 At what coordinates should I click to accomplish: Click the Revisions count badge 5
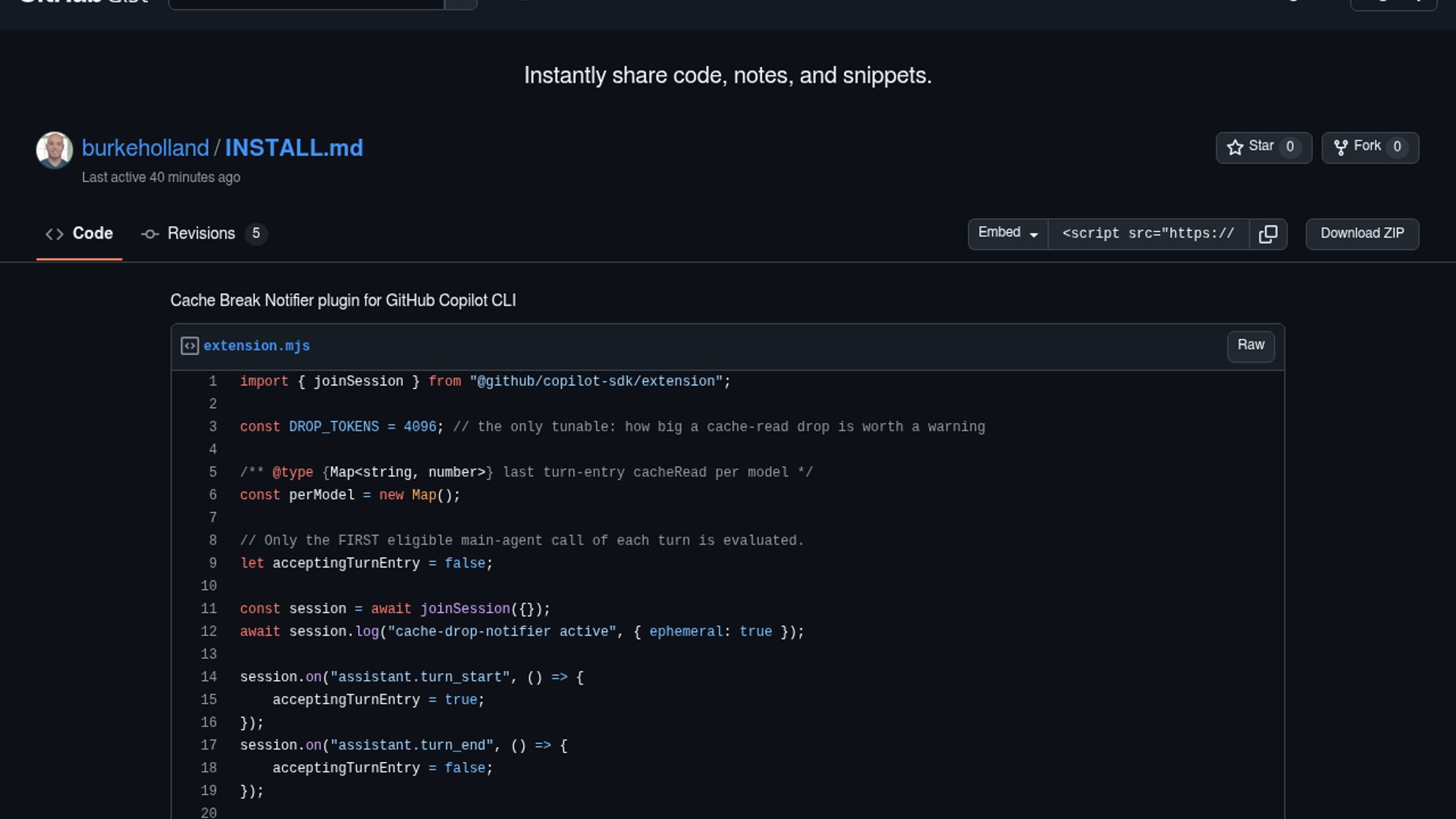256,234
